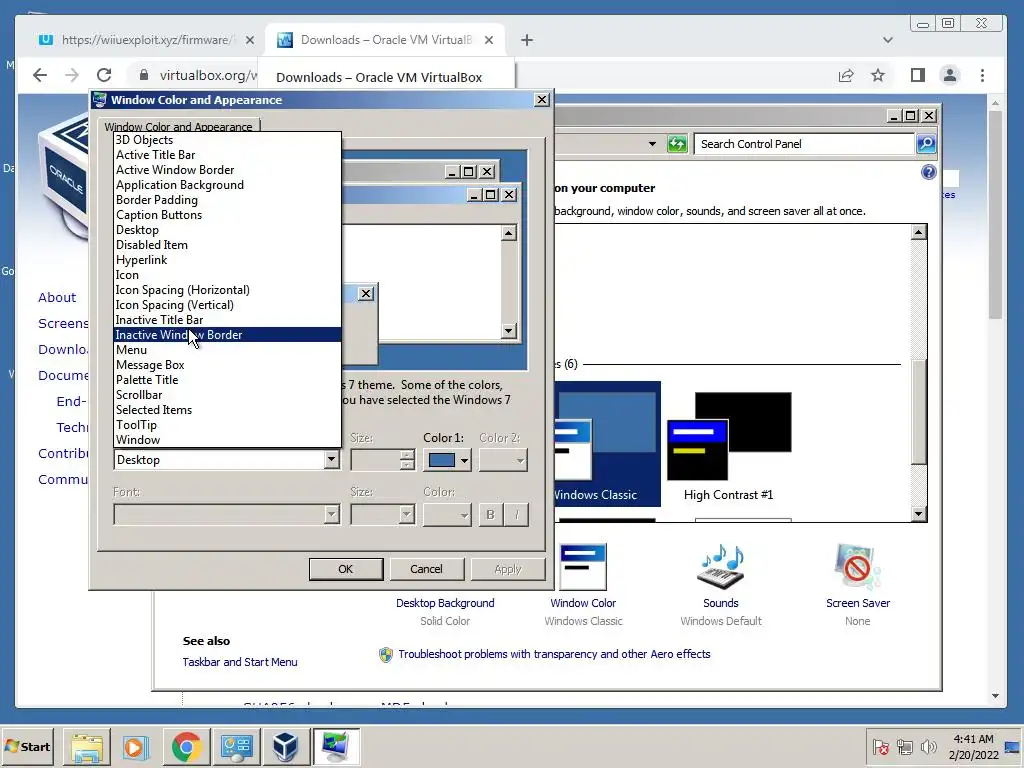Close the Downloads VirtualBox tab
The image size is (1024, 768).
coord(489,40)
